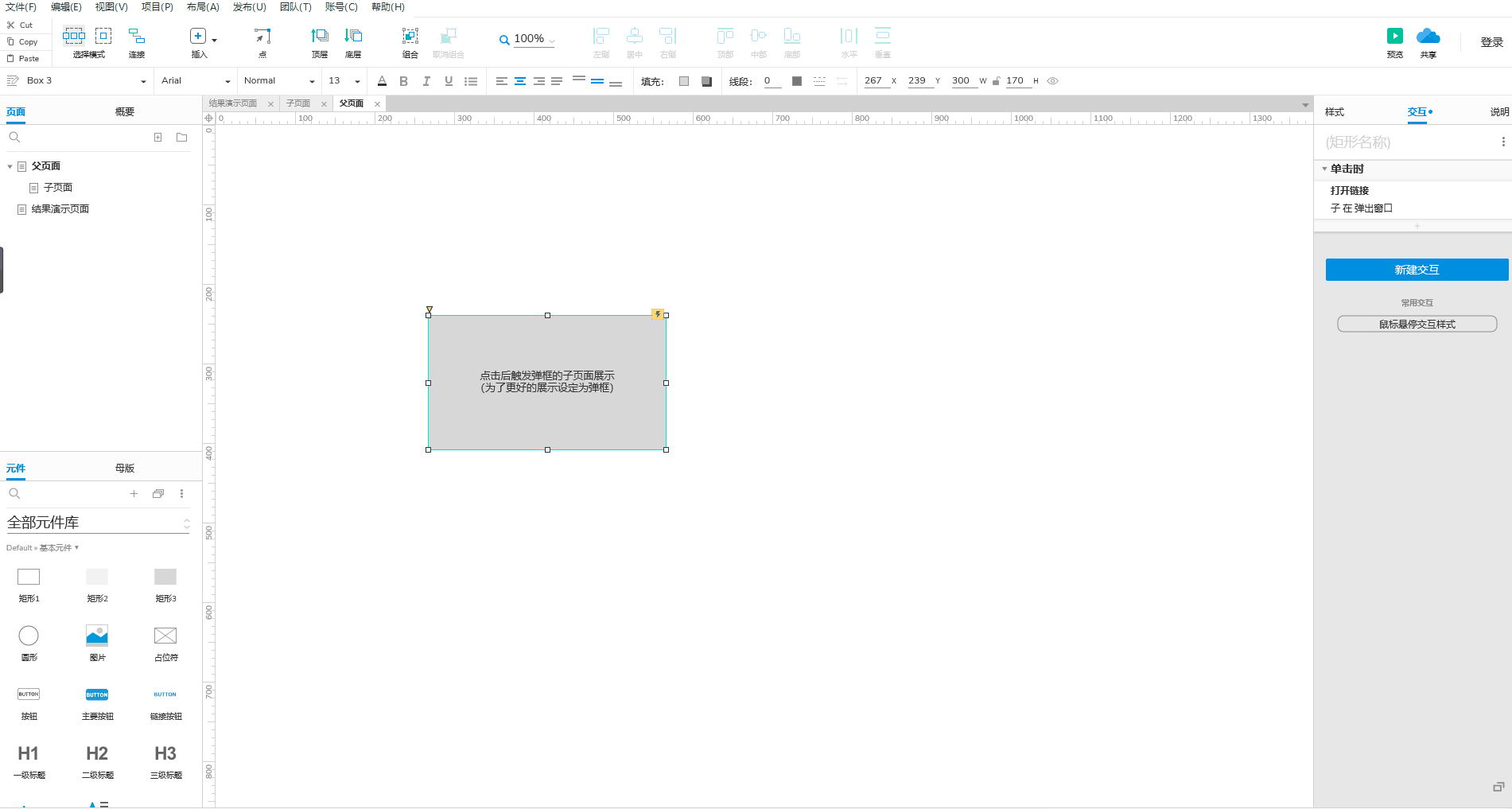Click the 水平 distribute horizontally icon
This screenshot has width=1512, height=809.
pyautogui.click(x=849, y=36)
